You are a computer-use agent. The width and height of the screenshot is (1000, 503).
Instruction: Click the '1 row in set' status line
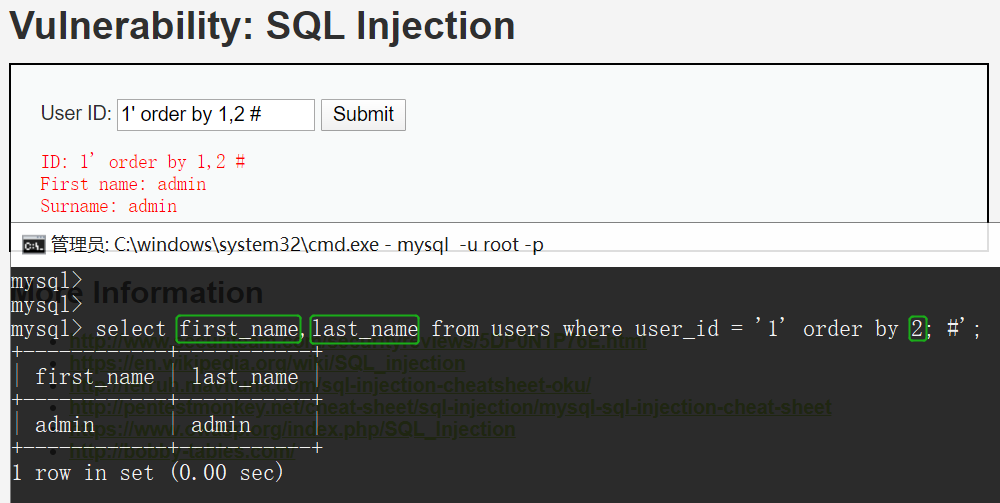(x=147, y=472)
